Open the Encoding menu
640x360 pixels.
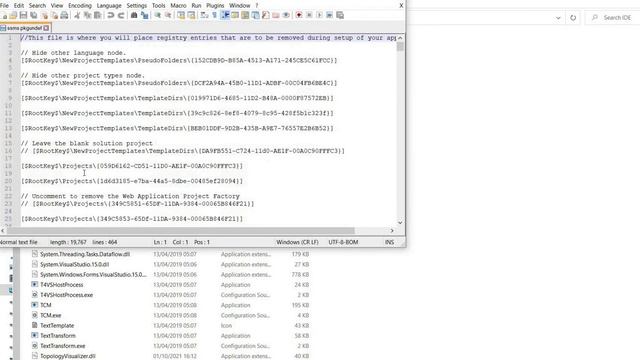(x=80, y=5)
